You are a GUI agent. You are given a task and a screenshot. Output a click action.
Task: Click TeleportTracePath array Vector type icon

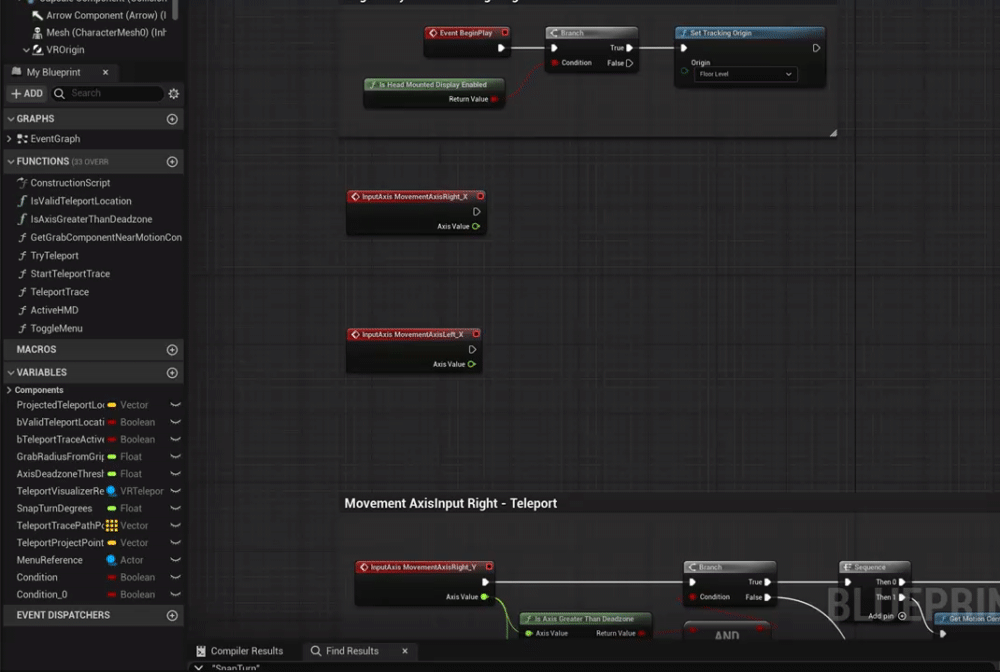coord(112,525)
